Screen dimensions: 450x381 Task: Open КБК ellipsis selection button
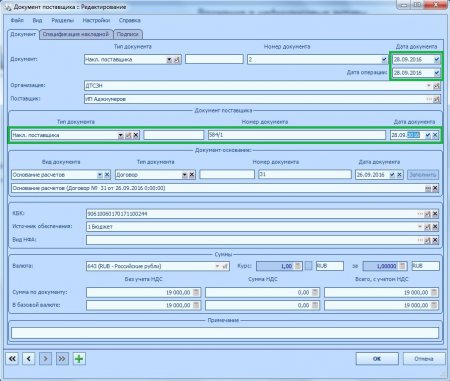420,214
